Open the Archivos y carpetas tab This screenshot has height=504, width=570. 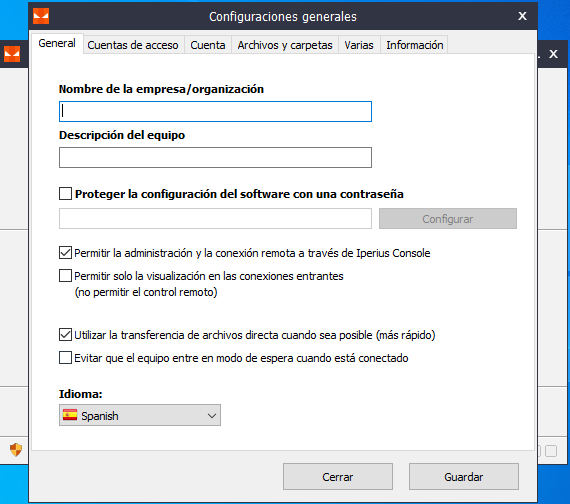[x=285, y=45]
